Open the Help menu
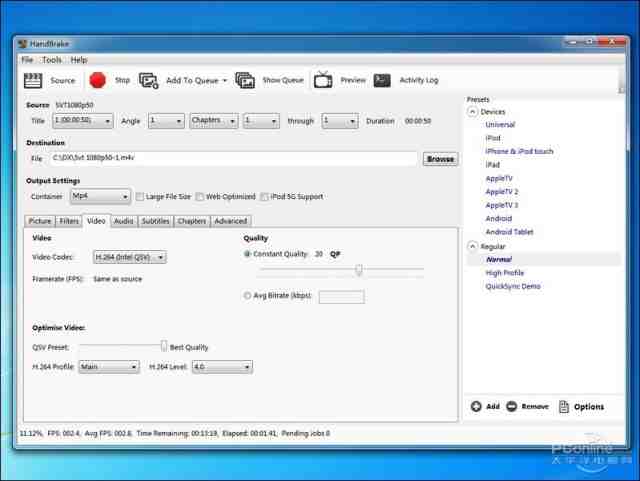Screen dimensions: 640x481 [x=79, y=60]
